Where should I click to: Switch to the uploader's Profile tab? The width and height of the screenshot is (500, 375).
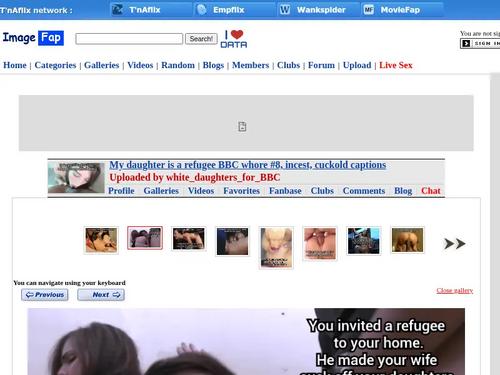121,191
